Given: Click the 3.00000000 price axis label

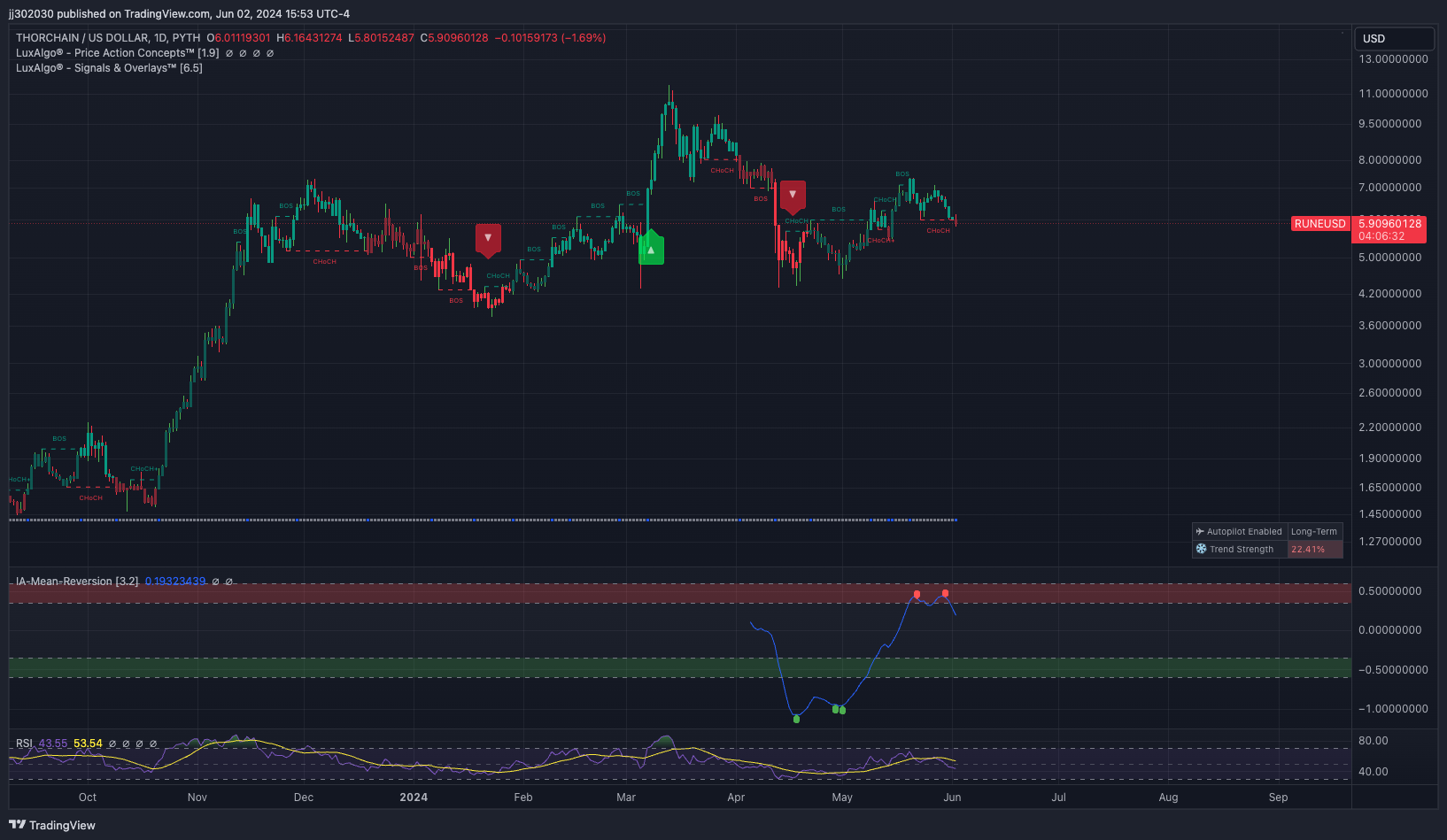Looking at the screenshot, I should pos(1389,364).
